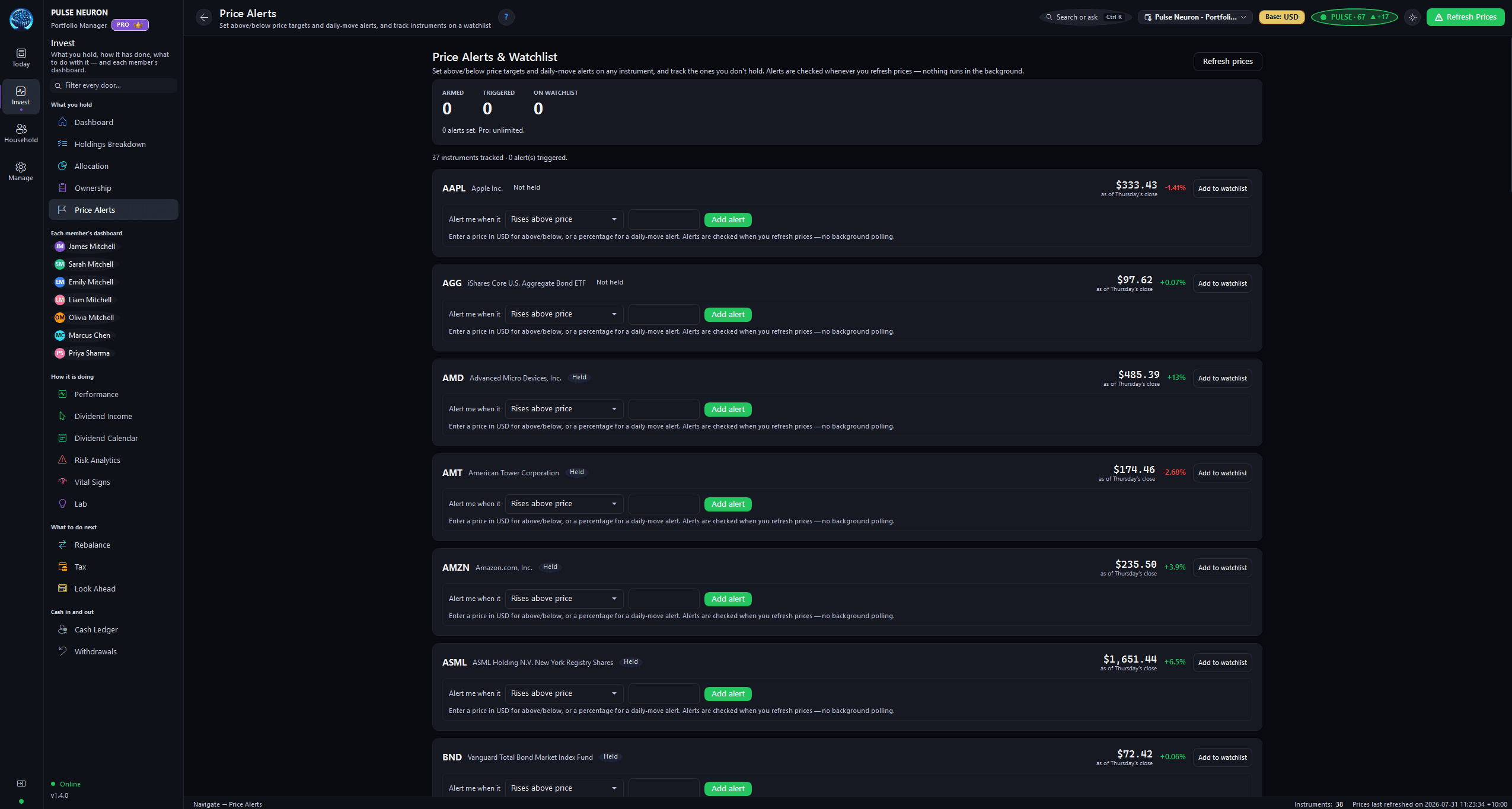The height and width of the screenshot is (809, 1512).
Task: Open the help question mark icon
Action: (x=506, y=17)
